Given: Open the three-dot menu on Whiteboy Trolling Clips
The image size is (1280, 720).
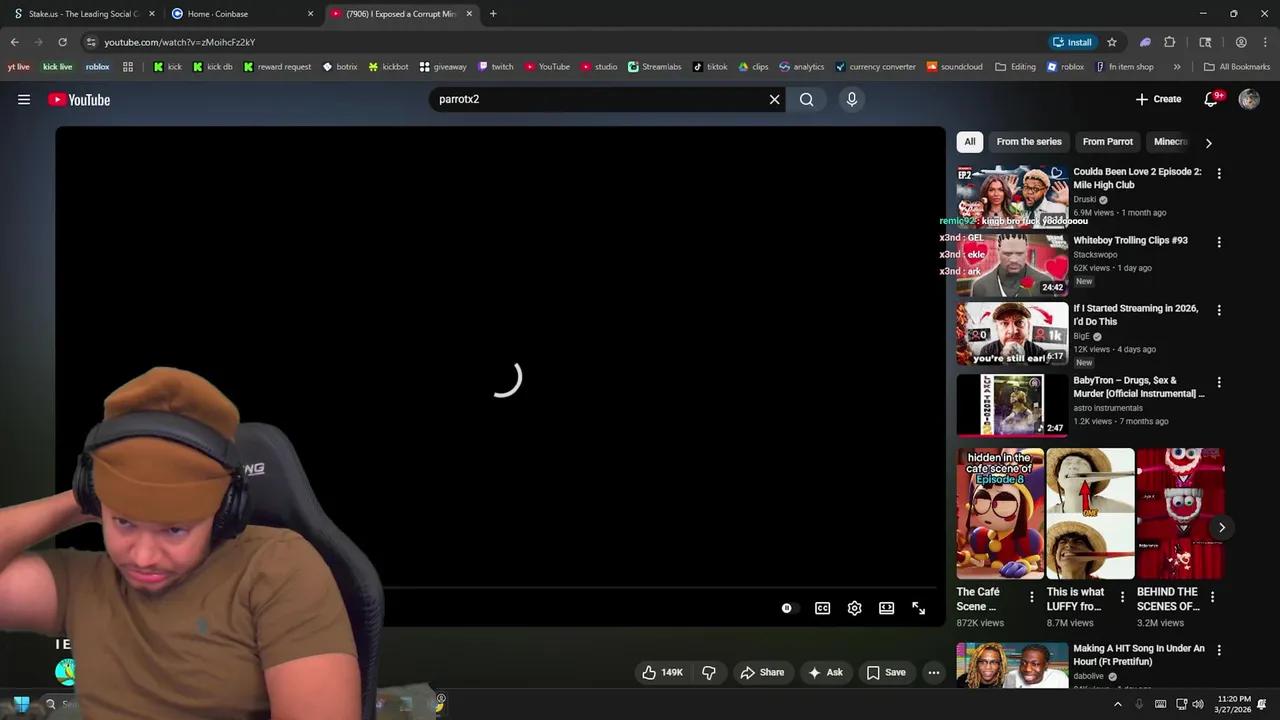Looking at the screenshot, I should (x=1219, y=241).
